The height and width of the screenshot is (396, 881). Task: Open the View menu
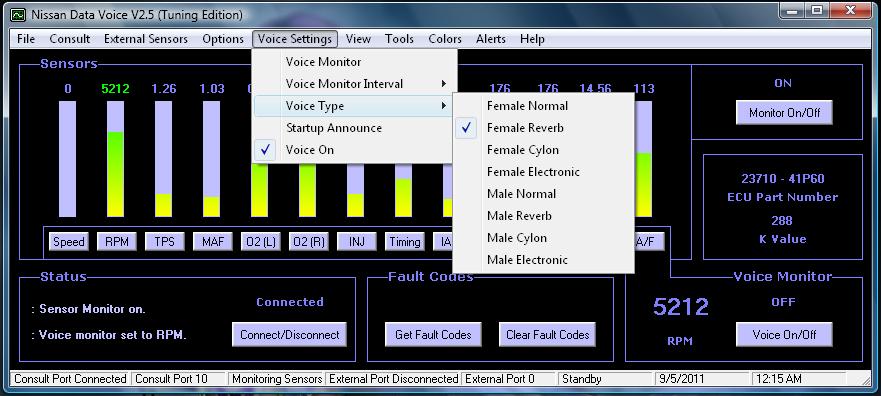(358, 39)
